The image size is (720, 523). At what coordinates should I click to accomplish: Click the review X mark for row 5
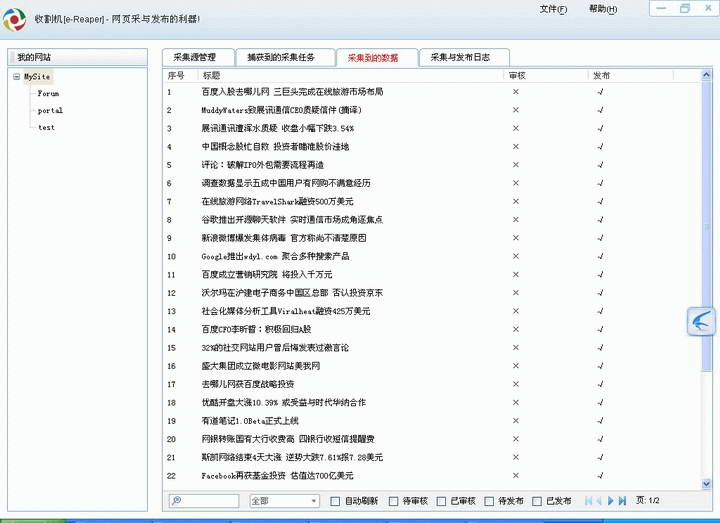coord(516,165)
